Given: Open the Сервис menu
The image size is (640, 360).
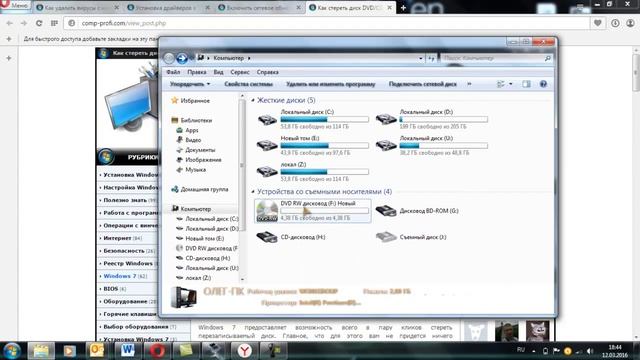Looking at the screenshot, I should pyautogui.click(x=240, y=72).
